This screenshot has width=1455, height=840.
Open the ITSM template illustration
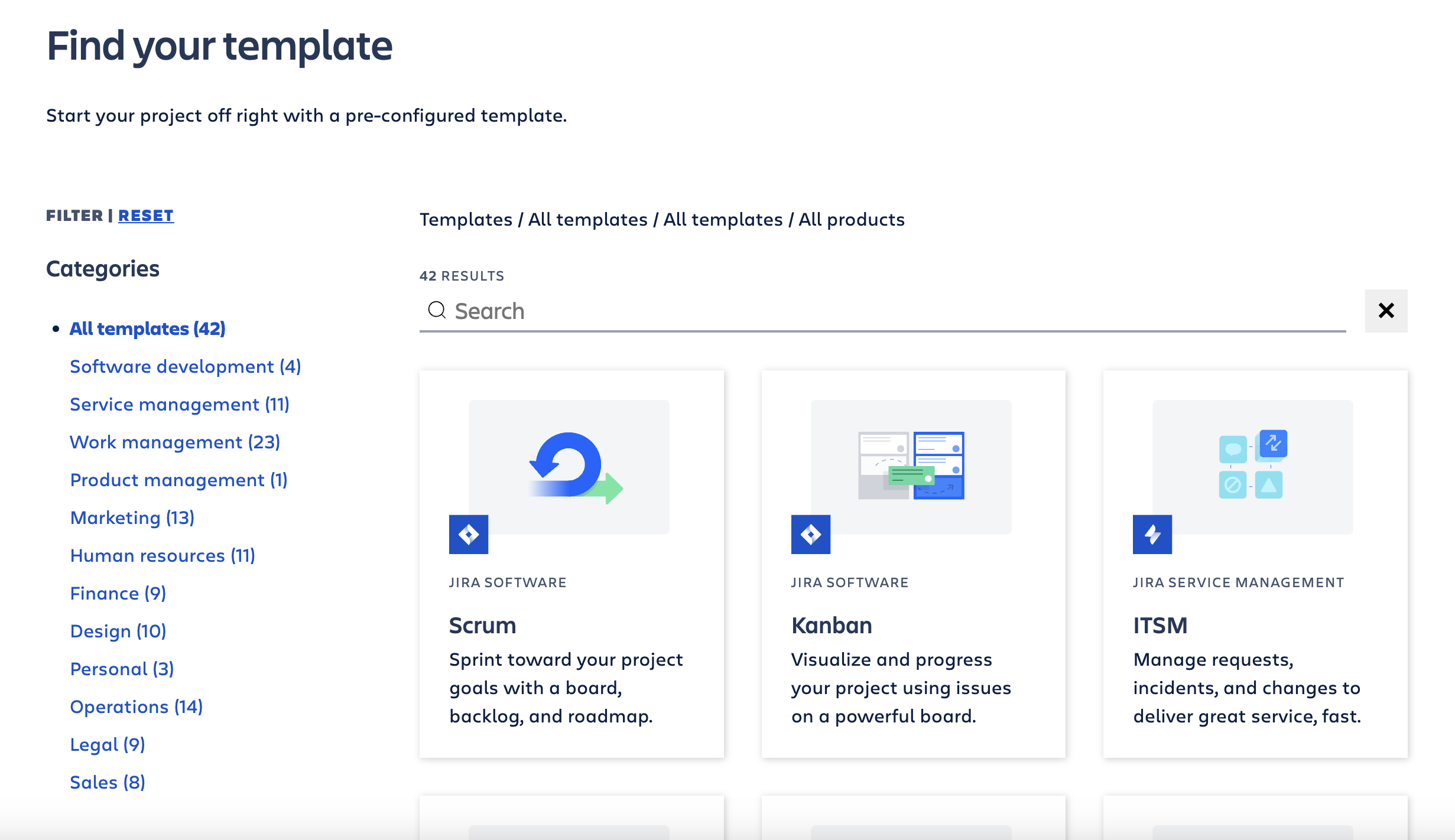pos(1252,467)
